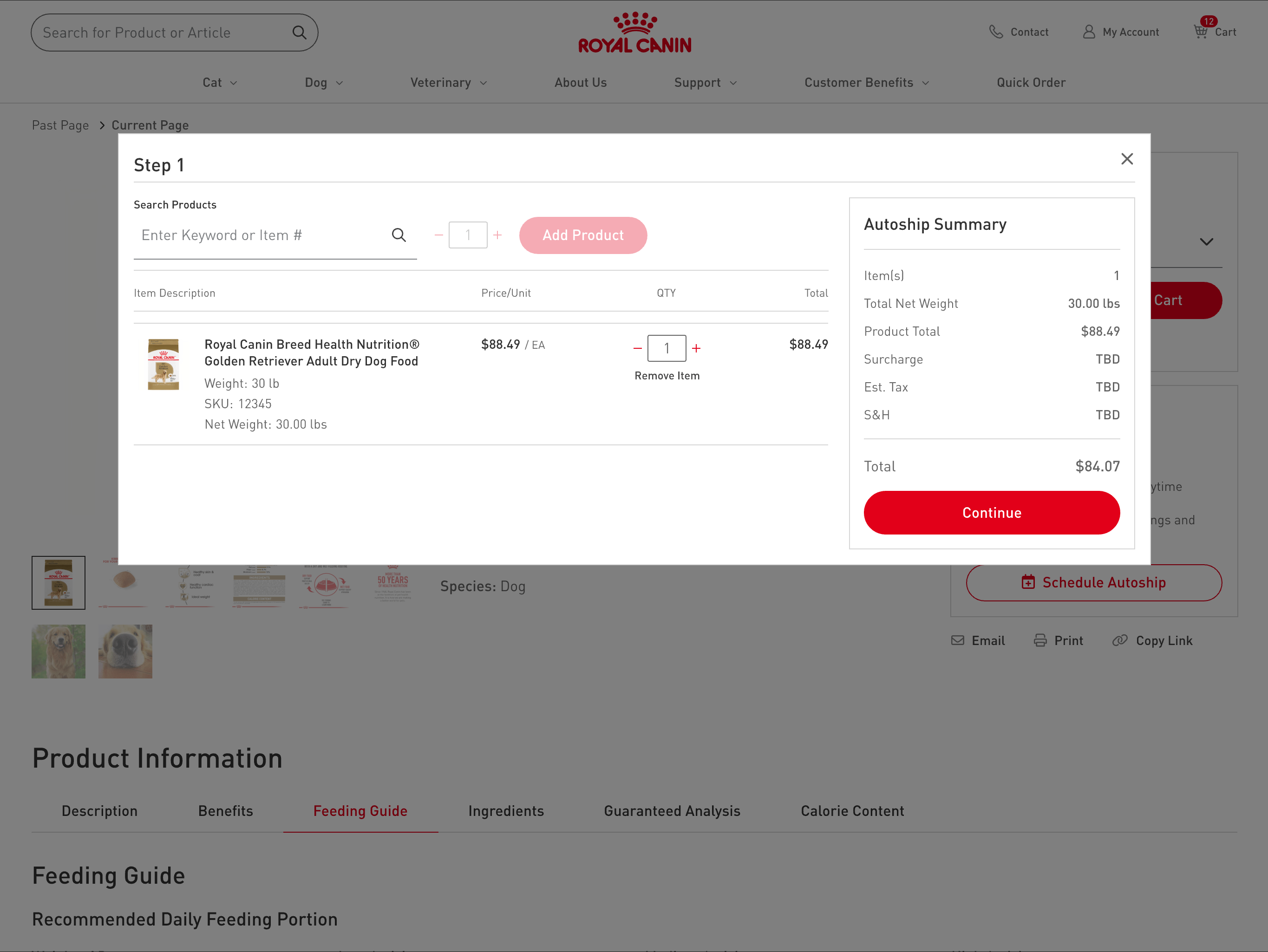Open the Royal Canin logo home link
The image size is (1268, 952).
pos(634,33)
